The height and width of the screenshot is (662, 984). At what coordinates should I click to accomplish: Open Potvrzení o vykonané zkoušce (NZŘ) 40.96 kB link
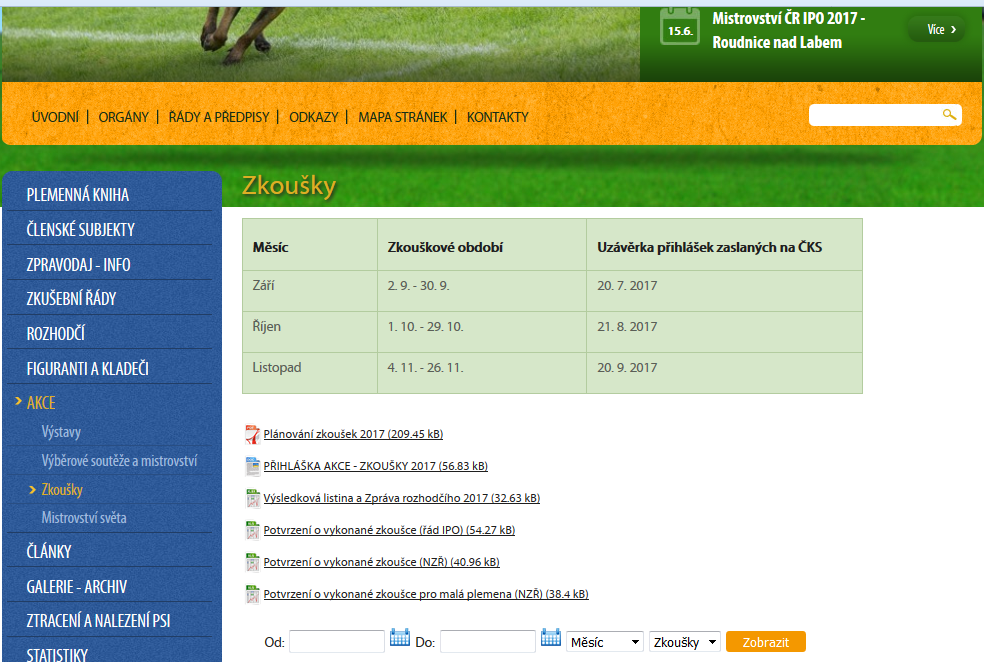click(382, 562)
